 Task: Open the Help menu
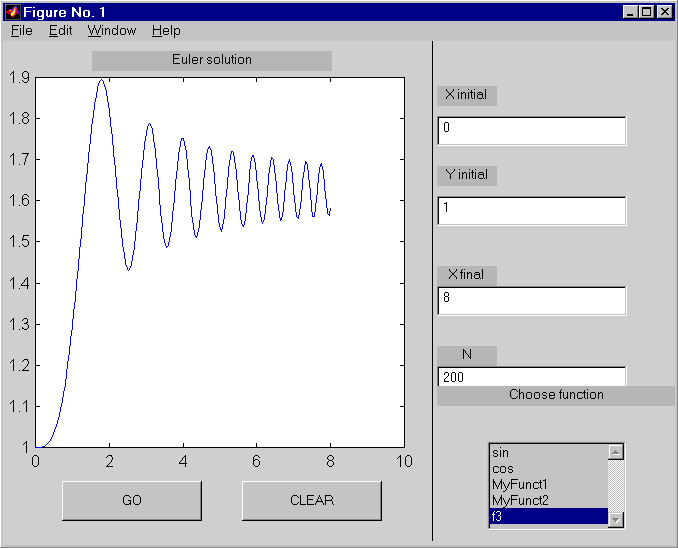click(166, 31)
